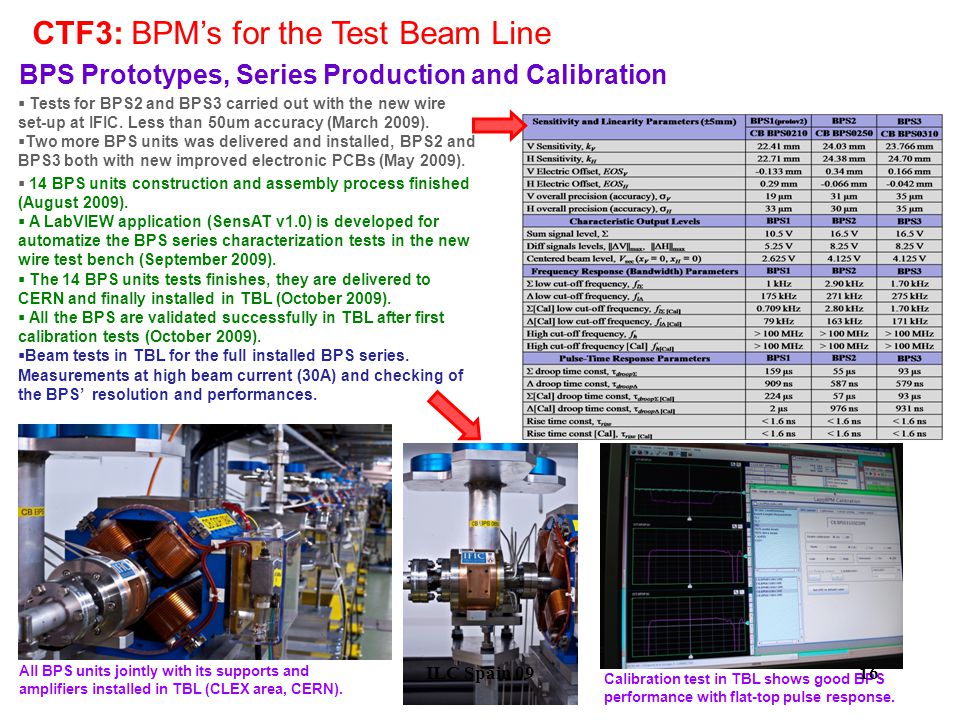Select the heading "BPS Prototypes, Series Production and Calibration"

[342, 75]
